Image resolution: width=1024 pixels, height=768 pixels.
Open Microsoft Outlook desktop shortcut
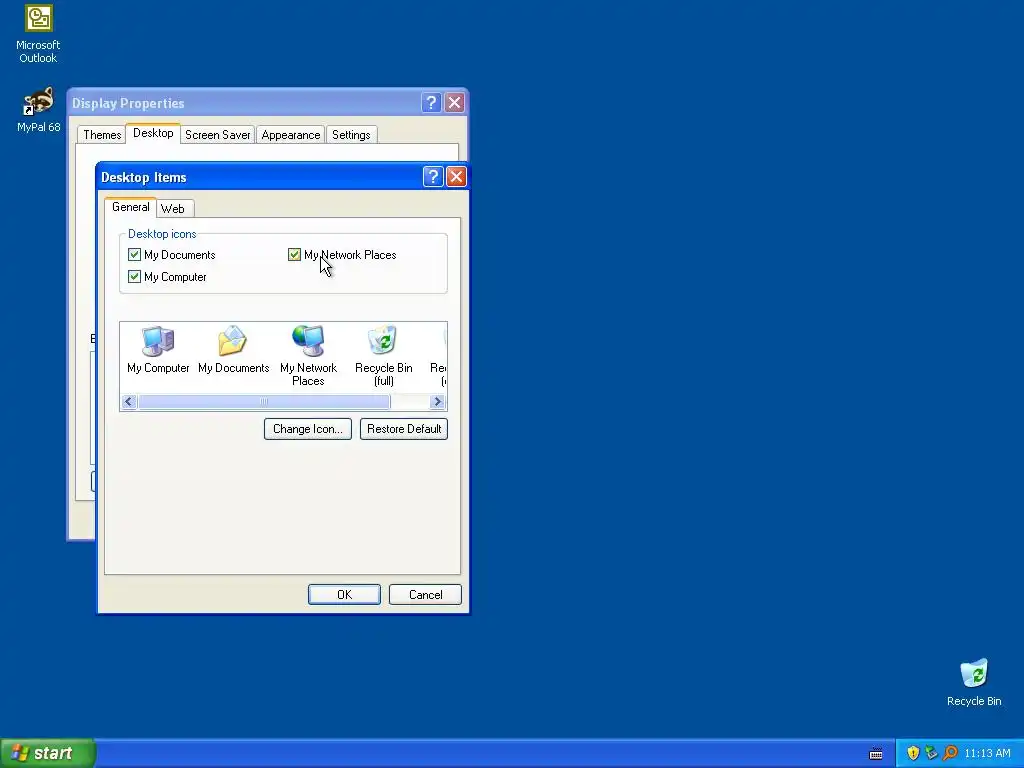pos(38,34)
